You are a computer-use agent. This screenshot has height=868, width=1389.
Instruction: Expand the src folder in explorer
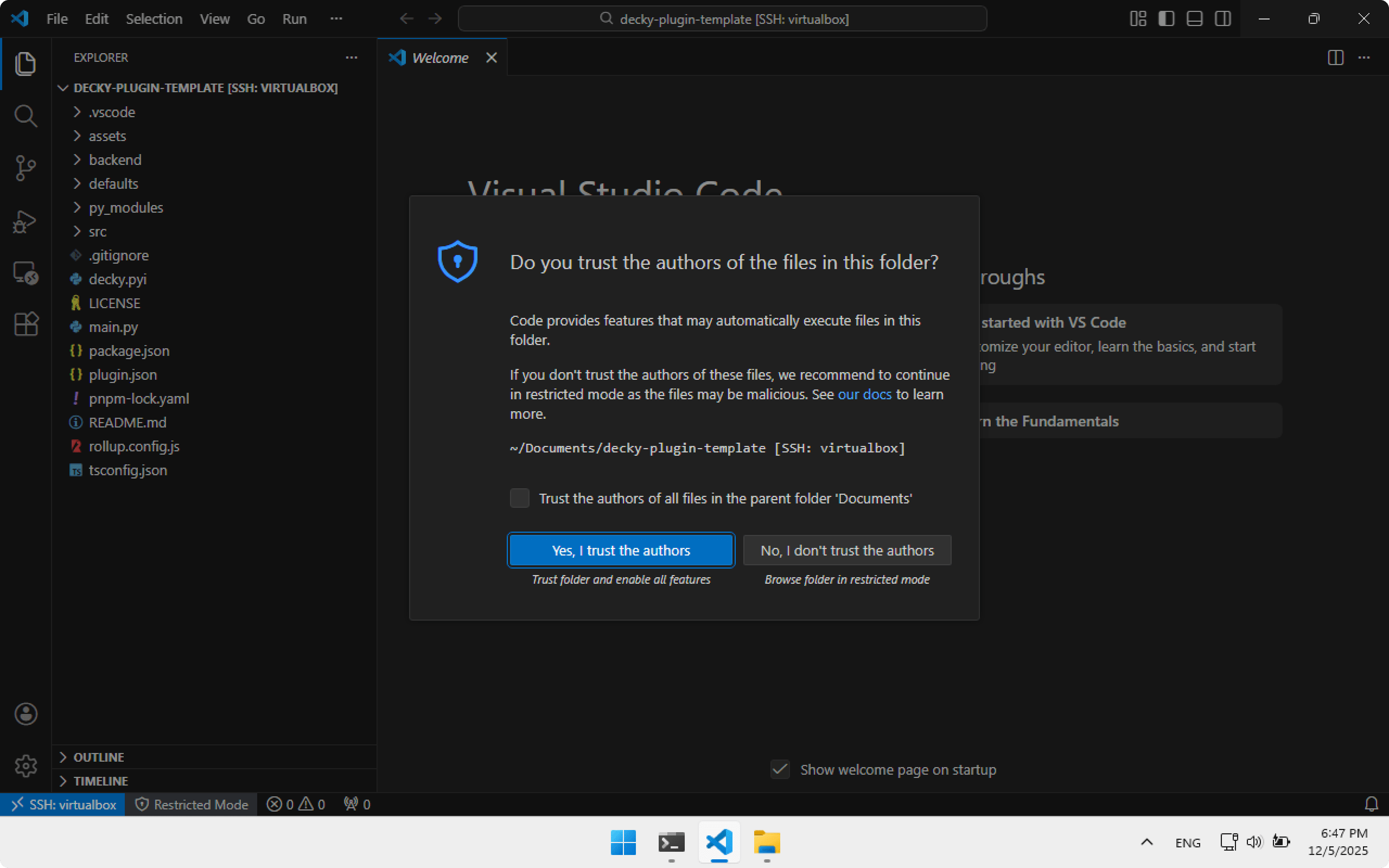point(98,231)
